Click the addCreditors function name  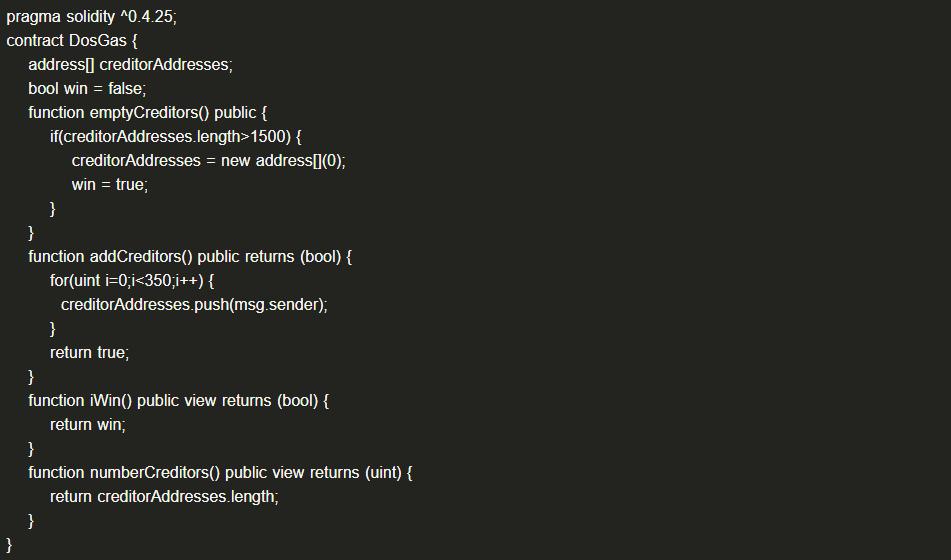click(137, 257)
